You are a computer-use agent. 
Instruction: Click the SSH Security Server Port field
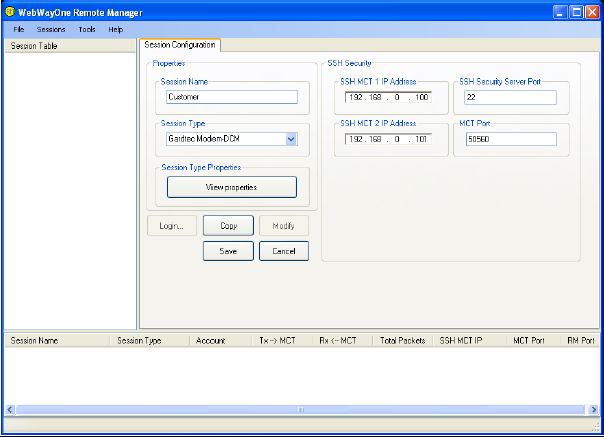pos(510,97)
